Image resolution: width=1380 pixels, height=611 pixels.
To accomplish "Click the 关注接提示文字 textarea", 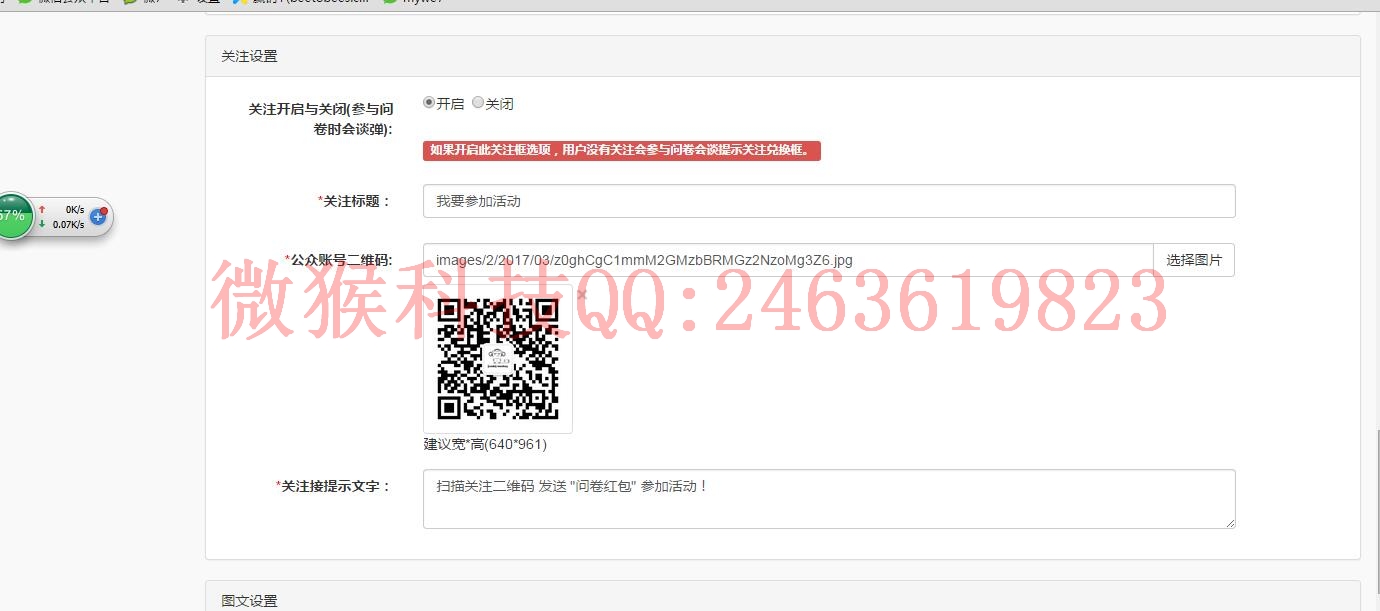I will coord(829,499).
